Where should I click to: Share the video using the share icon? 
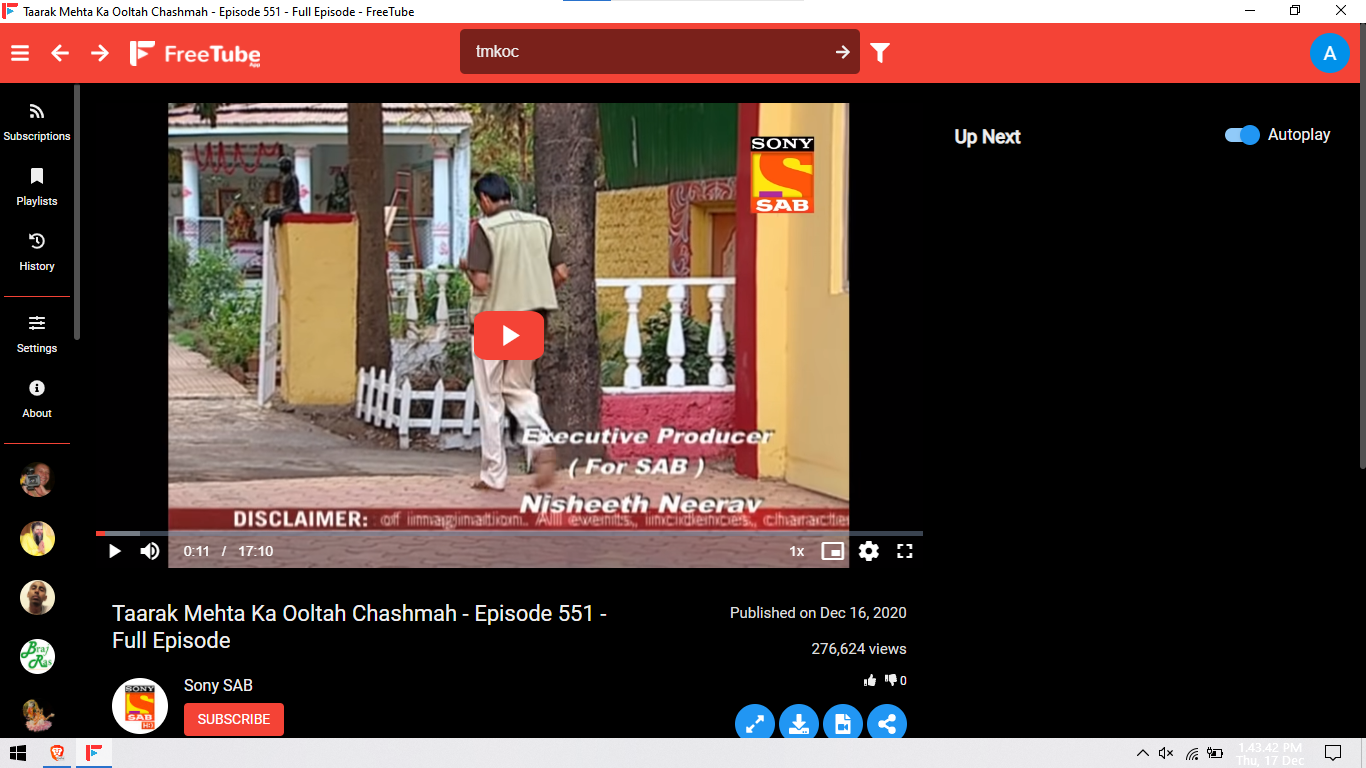pos(887,722)
